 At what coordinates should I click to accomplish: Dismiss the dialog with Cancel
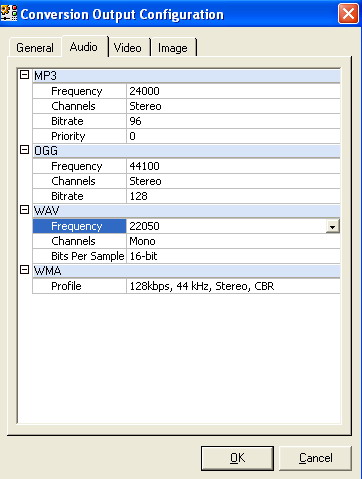(x=315, y=458)
